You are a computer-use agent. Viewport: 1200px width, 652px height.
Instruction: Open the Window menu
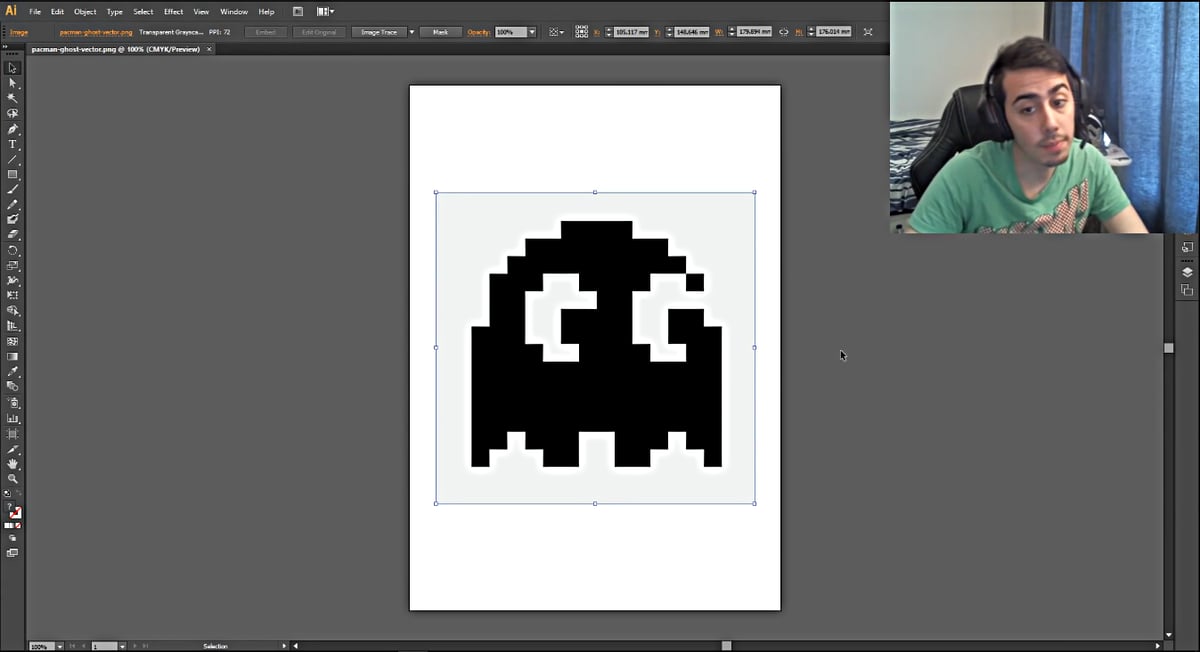tap(234, 11)
